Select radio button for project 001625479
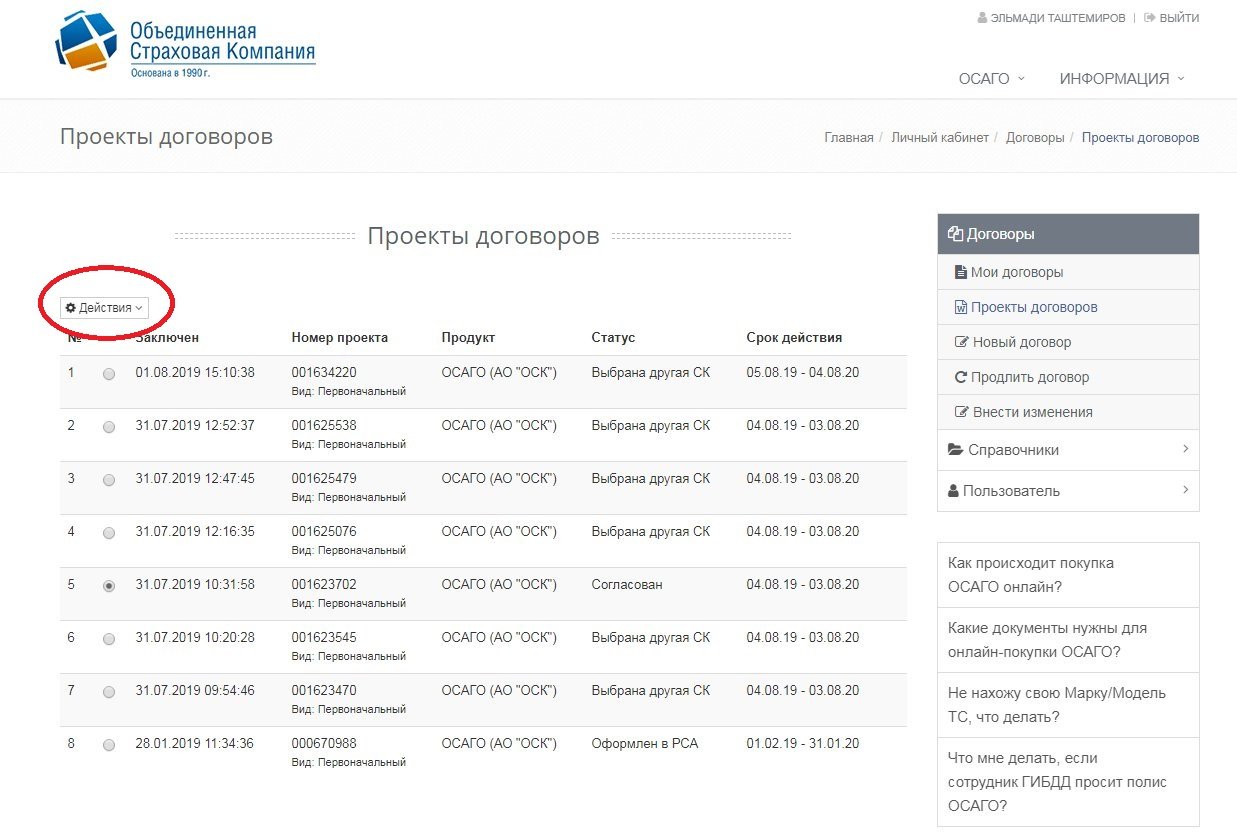 tap(109, 480)
